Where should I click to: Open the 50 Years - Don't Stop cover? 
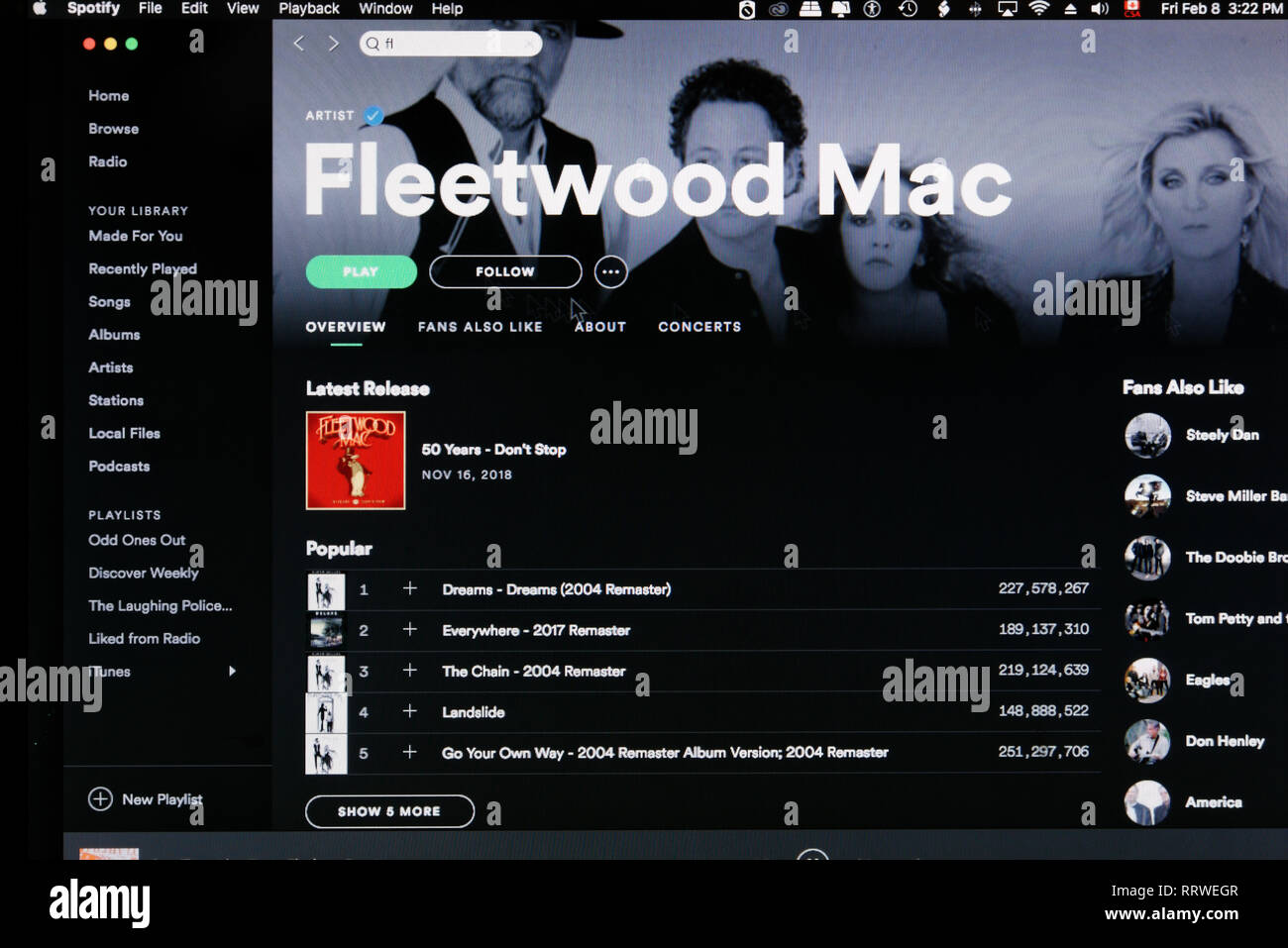click(356, 461)
